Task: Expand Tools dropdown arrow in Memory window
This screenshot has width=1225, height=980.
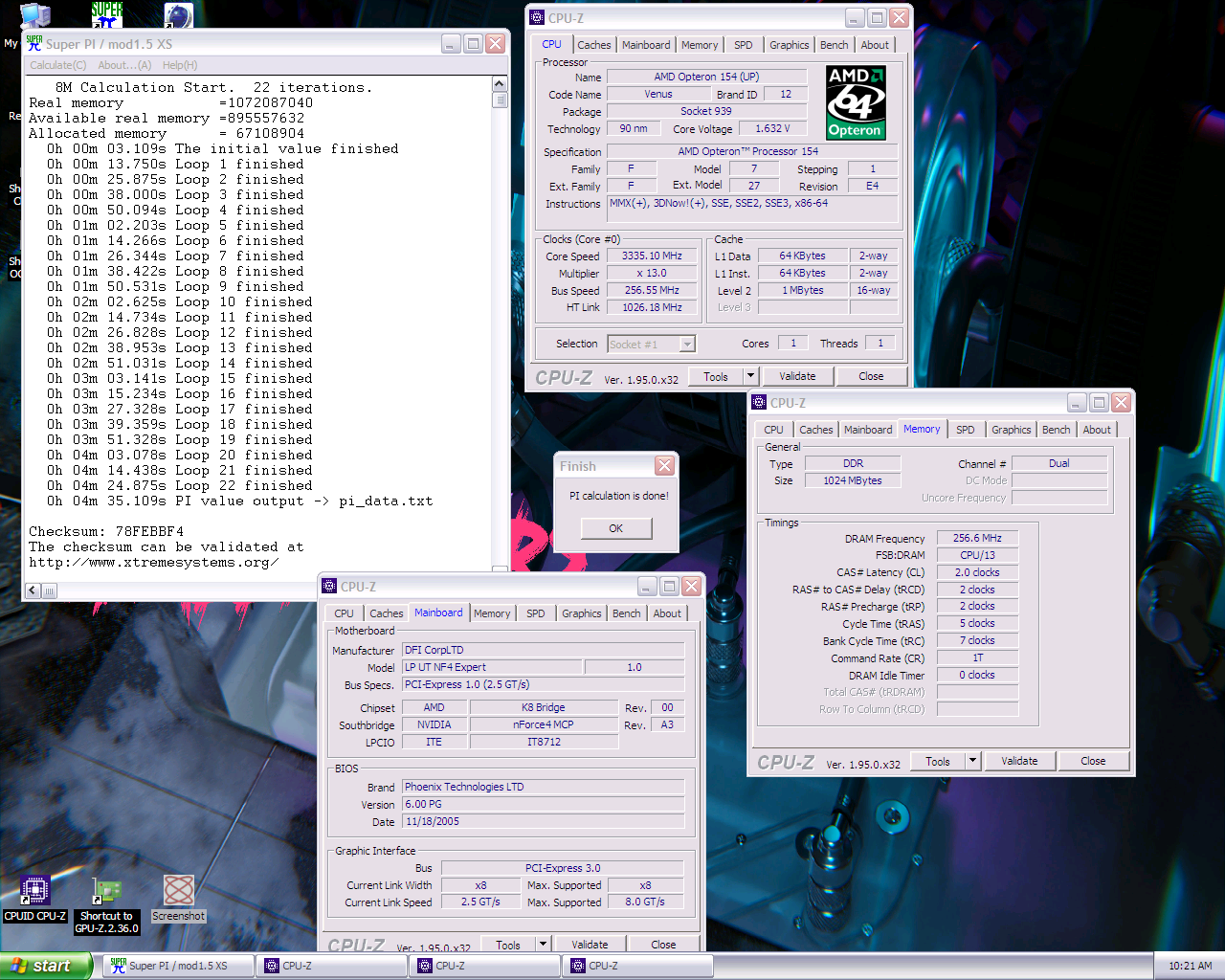Action: (x=972, y=762)
